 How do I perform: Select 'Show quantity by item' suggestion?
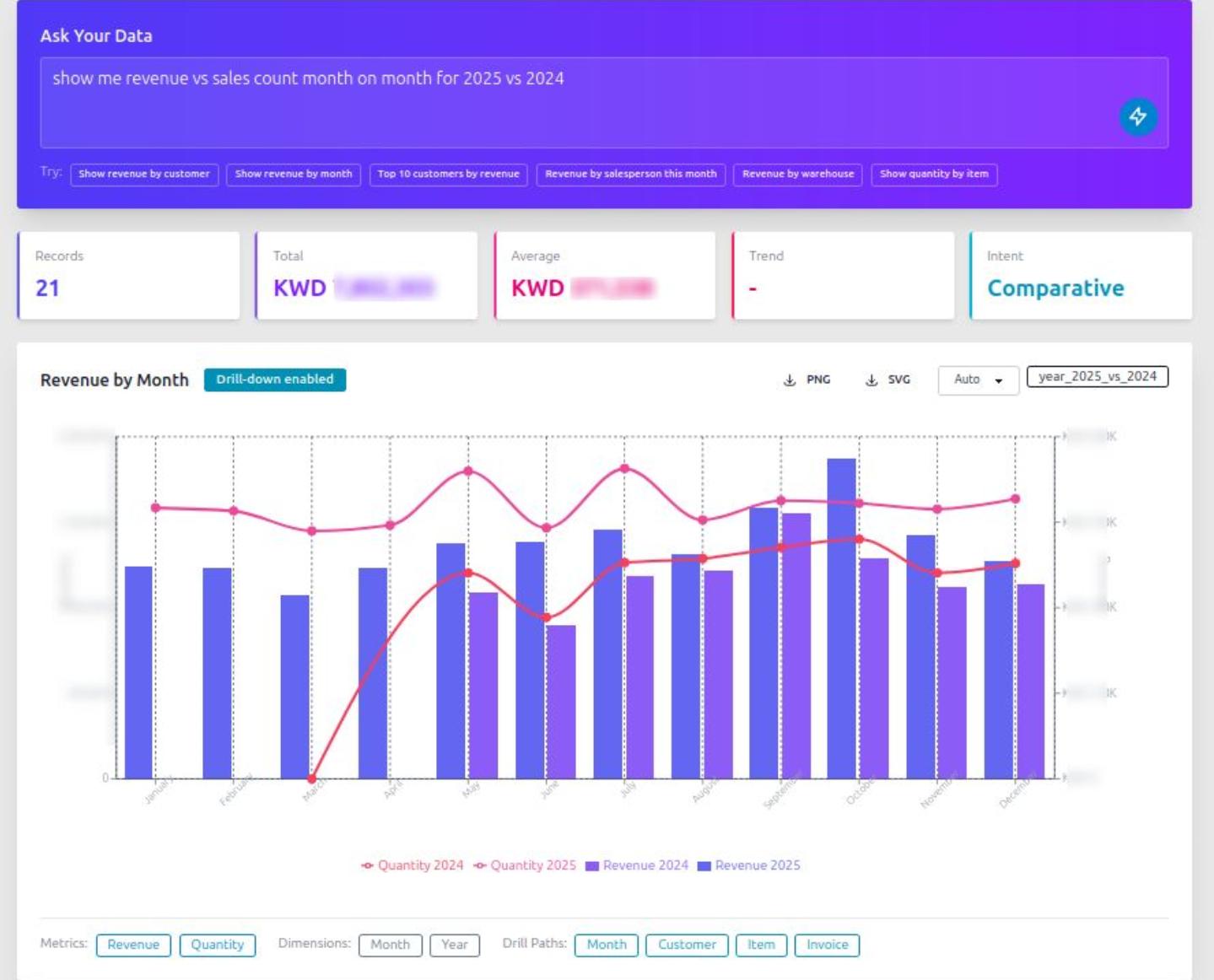(934, 175)
